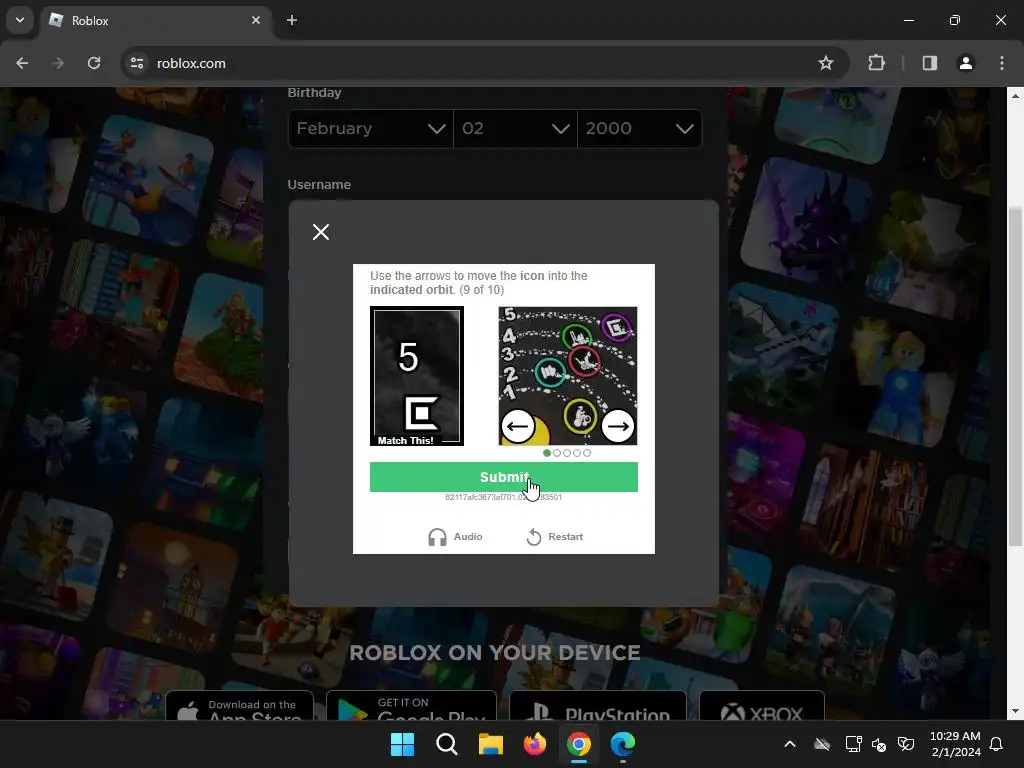Viewport: 1024px width, 768px height.
Task: Open the birthday year dropdown showing 2000
Action: (639, 129)
